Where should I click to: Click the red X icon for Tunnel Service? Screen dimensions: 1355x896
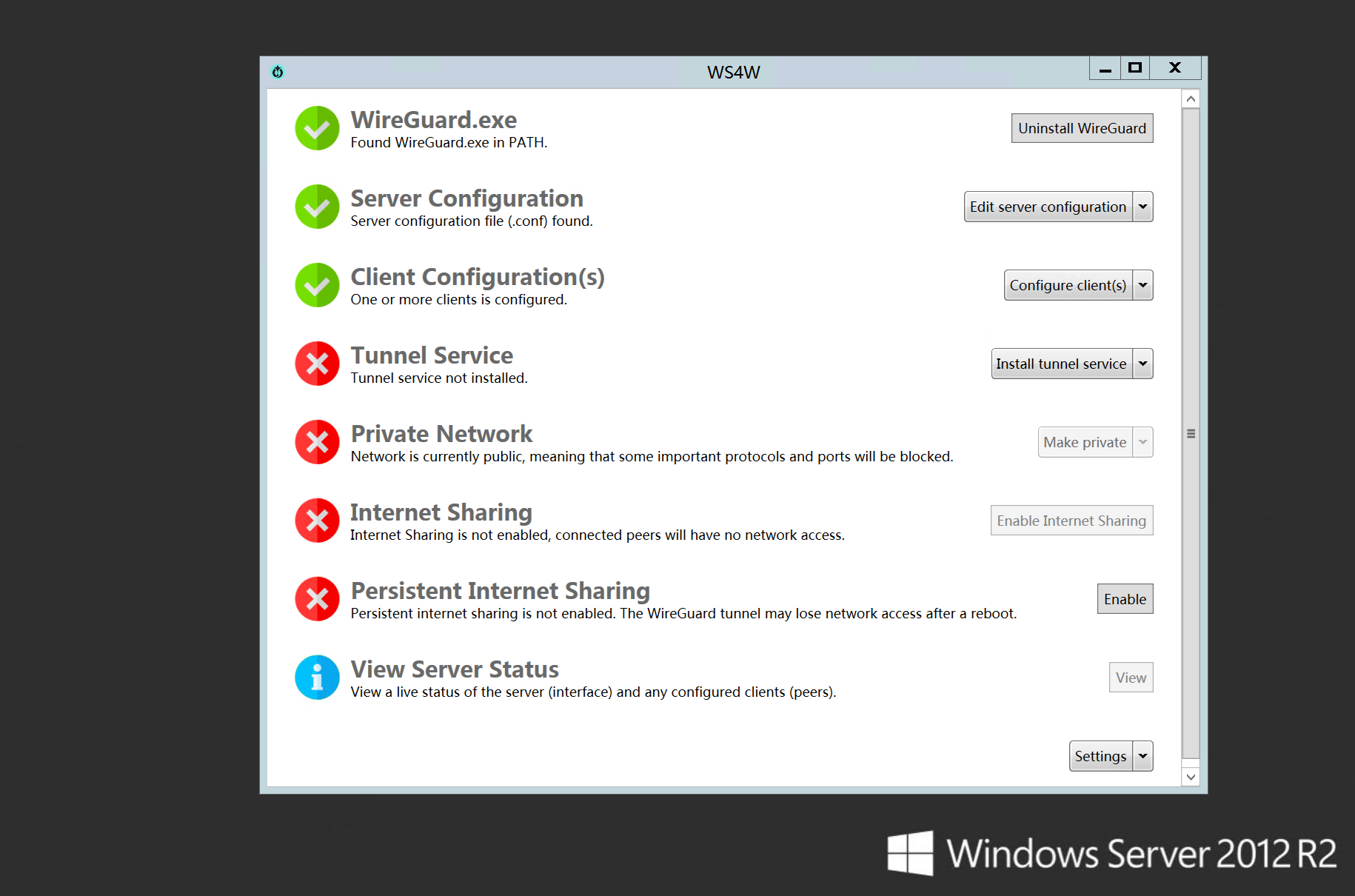pyautogui.click(x=317, y=364)
